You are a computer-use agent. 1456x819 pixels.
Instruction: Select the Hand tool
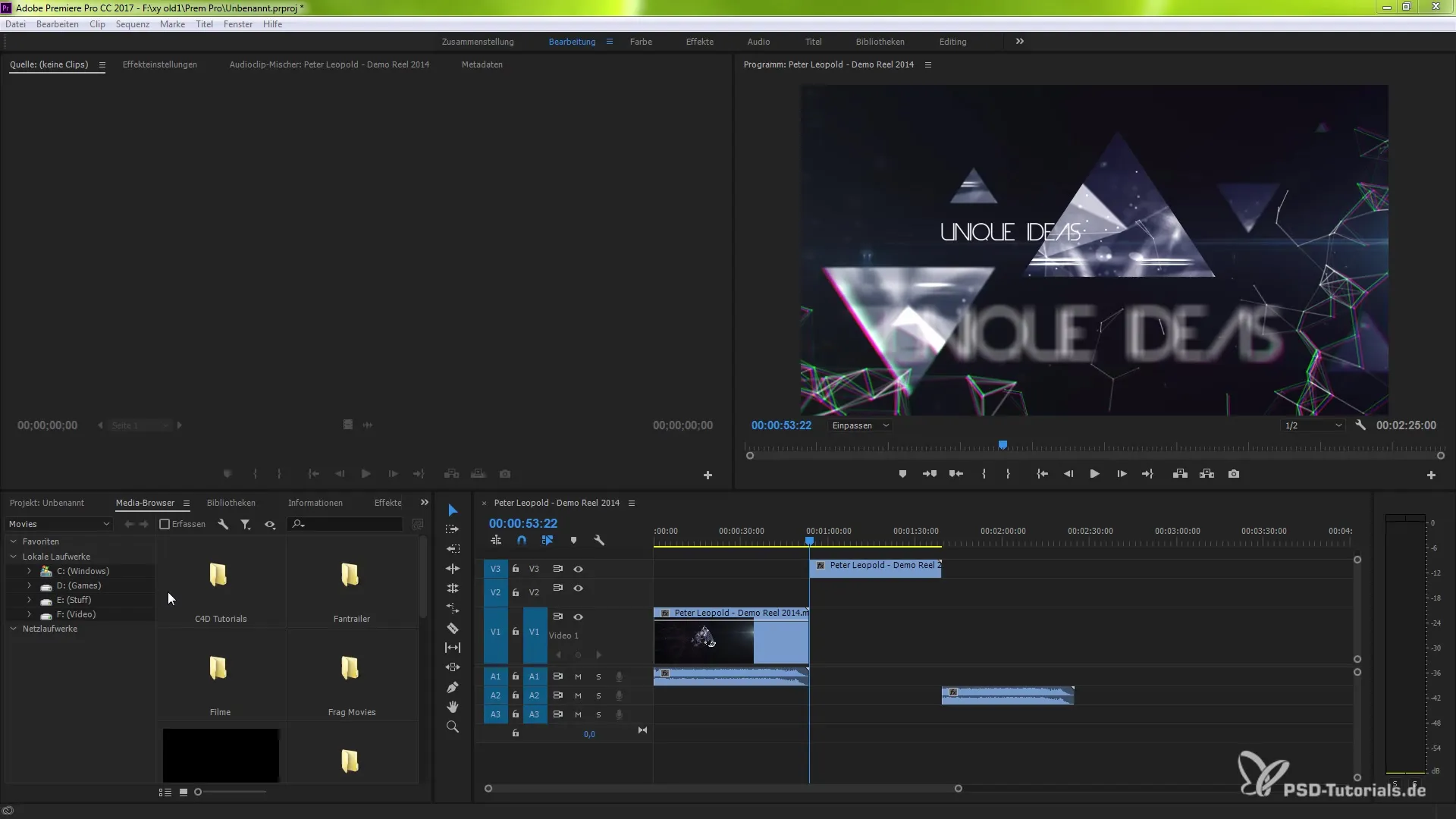[453, 707]
